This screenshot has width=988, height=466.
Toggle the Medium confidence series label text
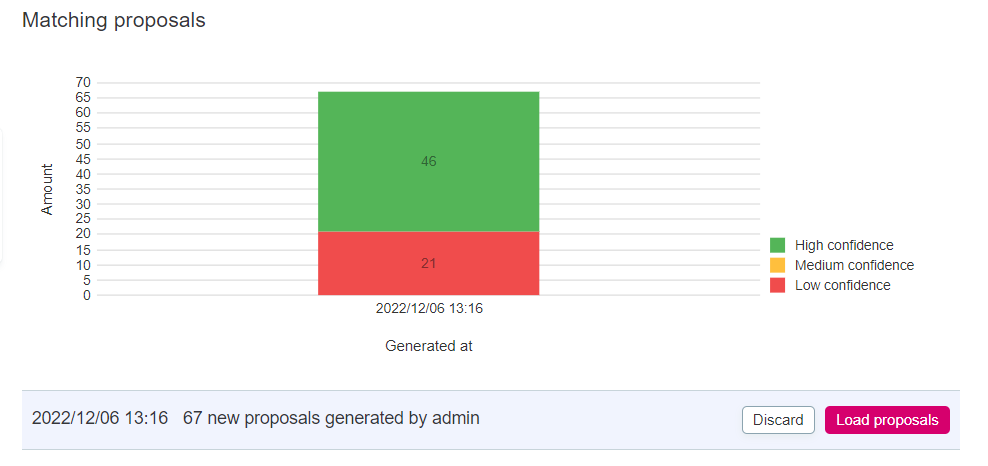click(x=854, y=265)
